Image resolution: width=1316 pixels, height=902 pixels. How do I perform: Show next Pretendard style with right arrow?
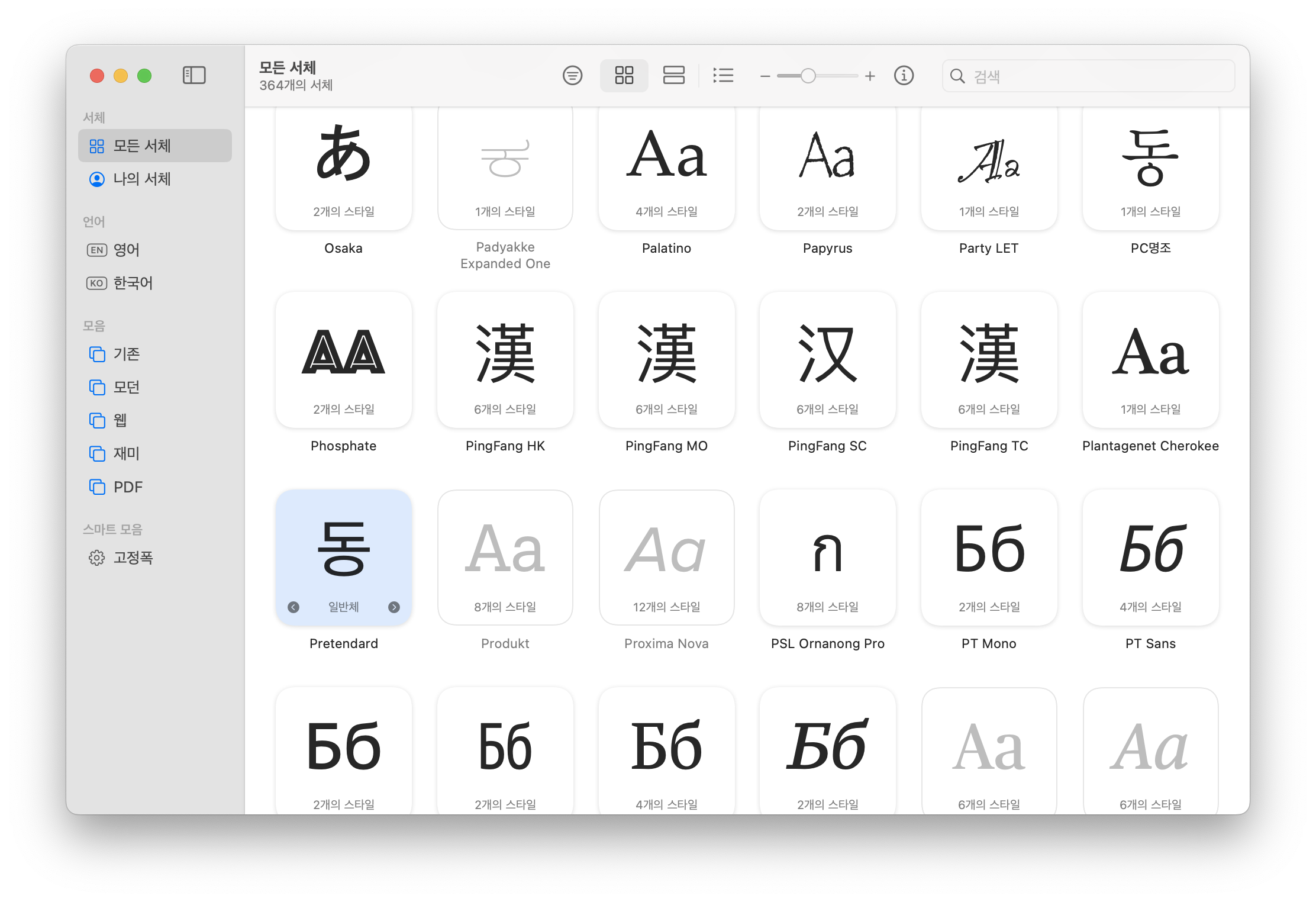394,607
